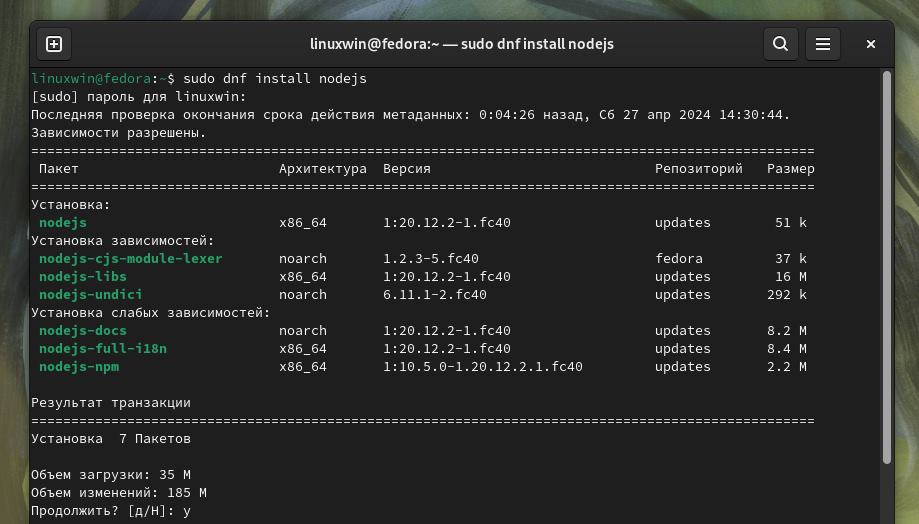Click version '6.11.1-2.fc40'
Viewport: 919px width, 524px height.
pyautogui.click(x=435, y=295)
